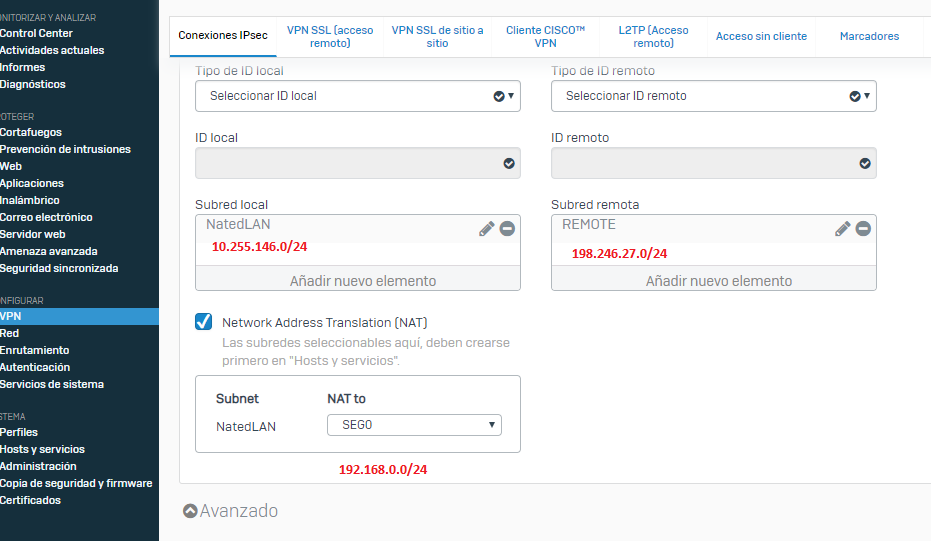Open the Seleccionar ID remoto dropdown
The image size is (931, 541).
point(713,96)
